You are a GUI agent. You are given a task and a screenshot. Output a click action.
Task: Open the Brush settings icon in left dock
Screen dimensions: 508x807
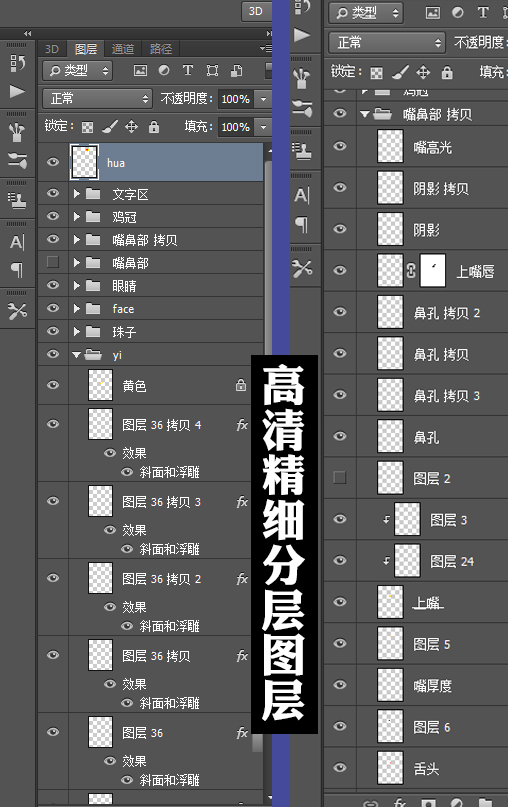pyautogui.click(x=17, y=160)
